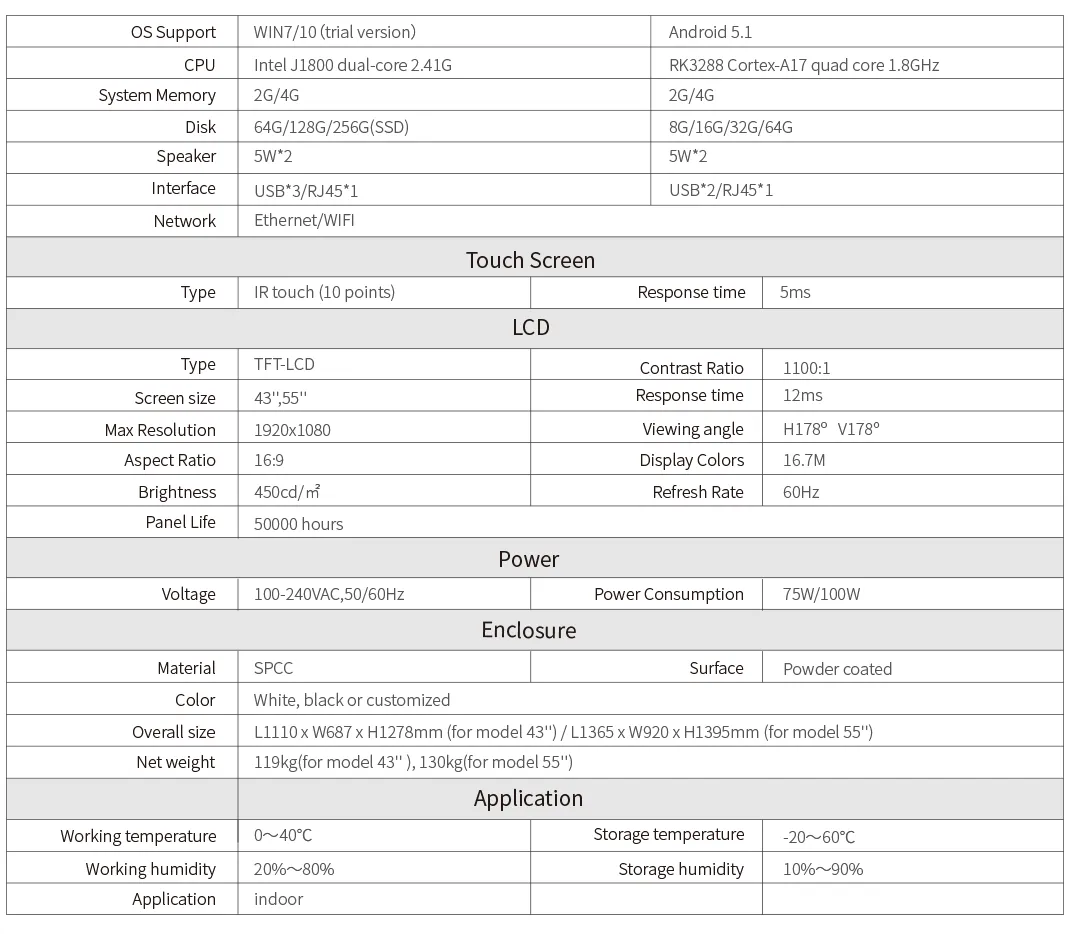The image size is (1070, 934).
Task: Select the Storage humidity 10%~90% value
Action: [823, 869]
